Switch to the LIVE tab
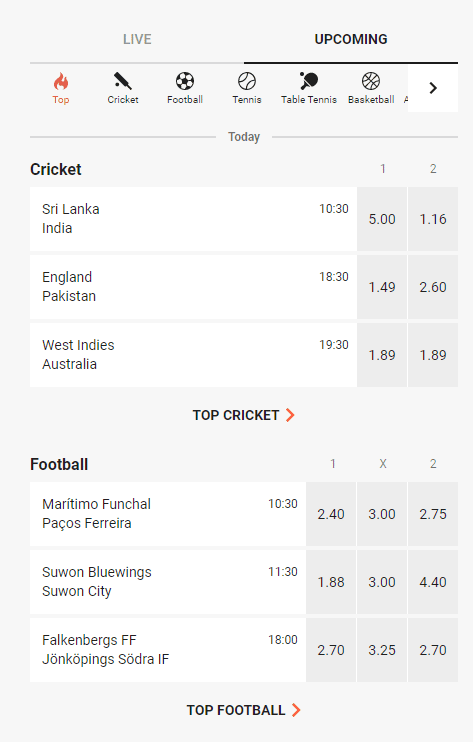Viewport: 473px width, 742px height. 137,39
